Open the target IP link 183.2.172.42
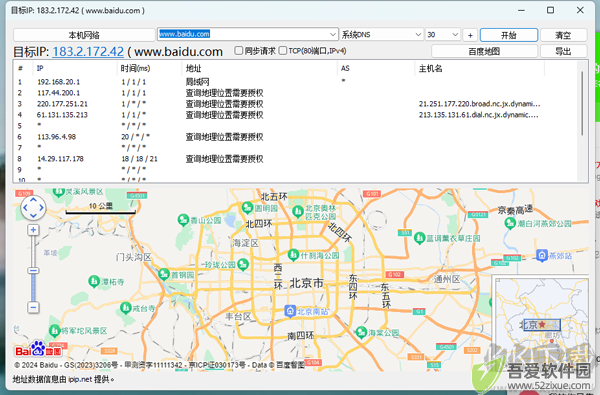 (88, 51)
